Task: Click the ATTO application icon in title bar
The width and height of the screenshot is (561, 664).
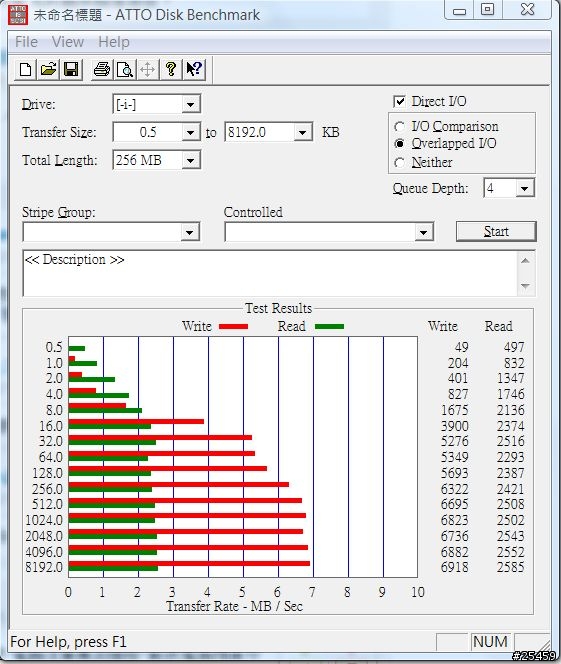Action: pos(18,14)
